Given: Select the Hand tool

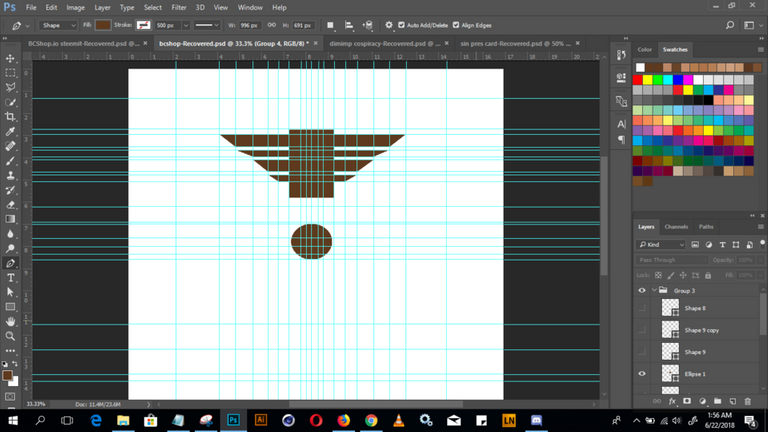Looking at the screenshot, I should pos(10,322).
